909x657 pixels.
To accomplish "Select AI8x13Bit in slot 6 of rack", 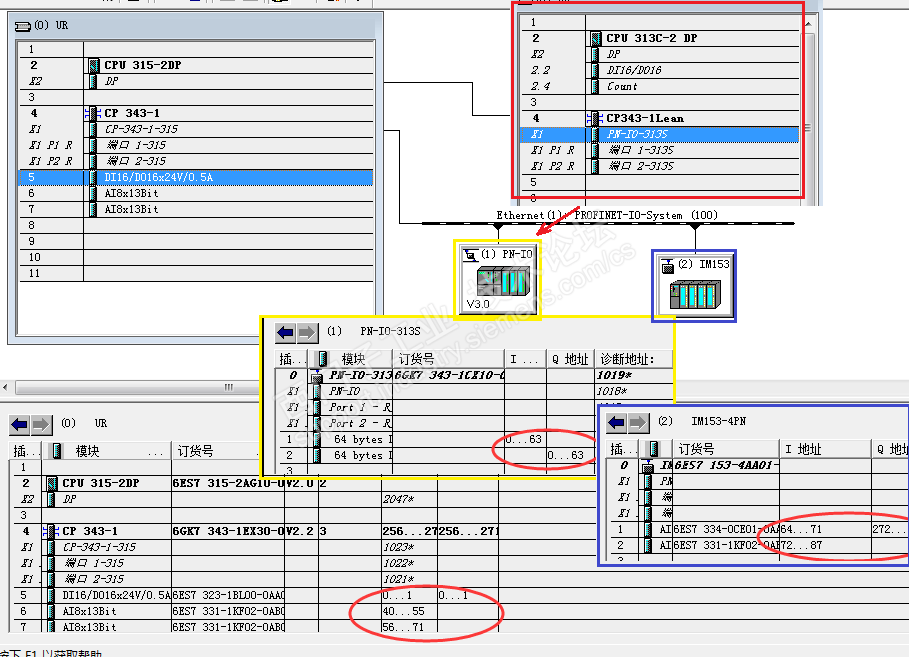I will [196, 193].
